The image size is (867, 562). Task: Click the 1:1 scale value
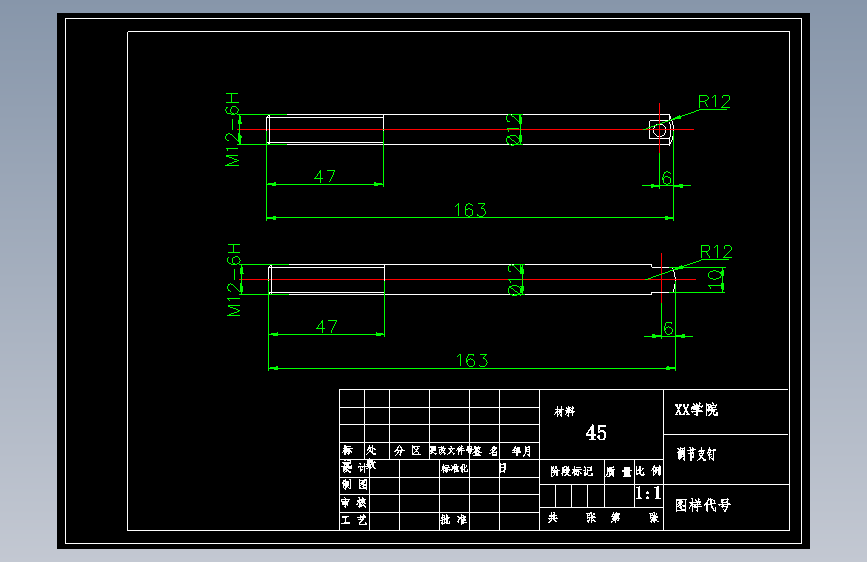648,493
